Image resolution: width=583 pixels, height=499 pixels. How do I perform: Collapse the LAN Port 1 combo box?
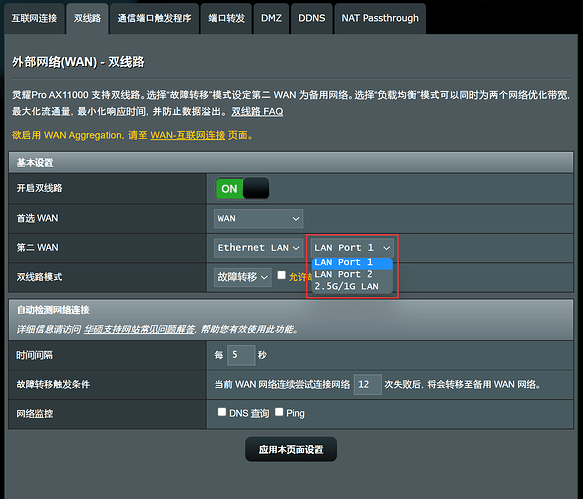[x=352, y=248]
